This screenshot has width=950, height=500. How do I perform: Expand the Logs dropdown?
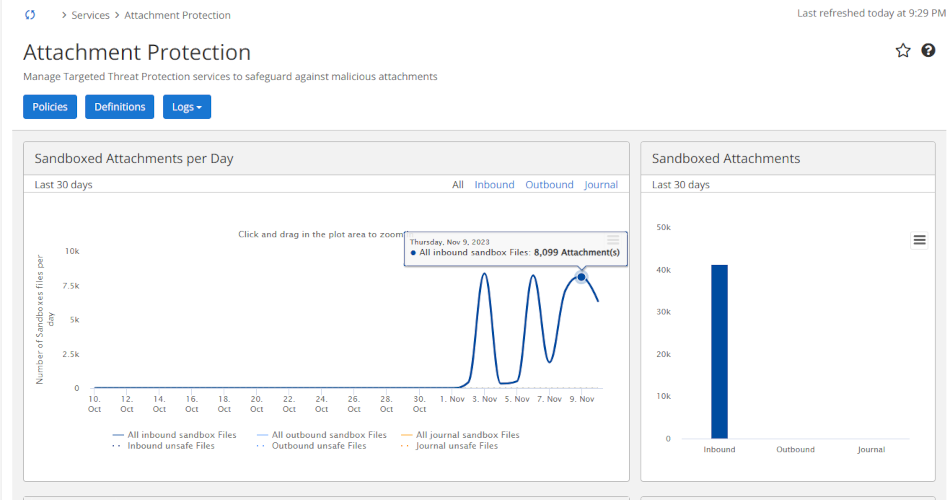coord(187,107)
